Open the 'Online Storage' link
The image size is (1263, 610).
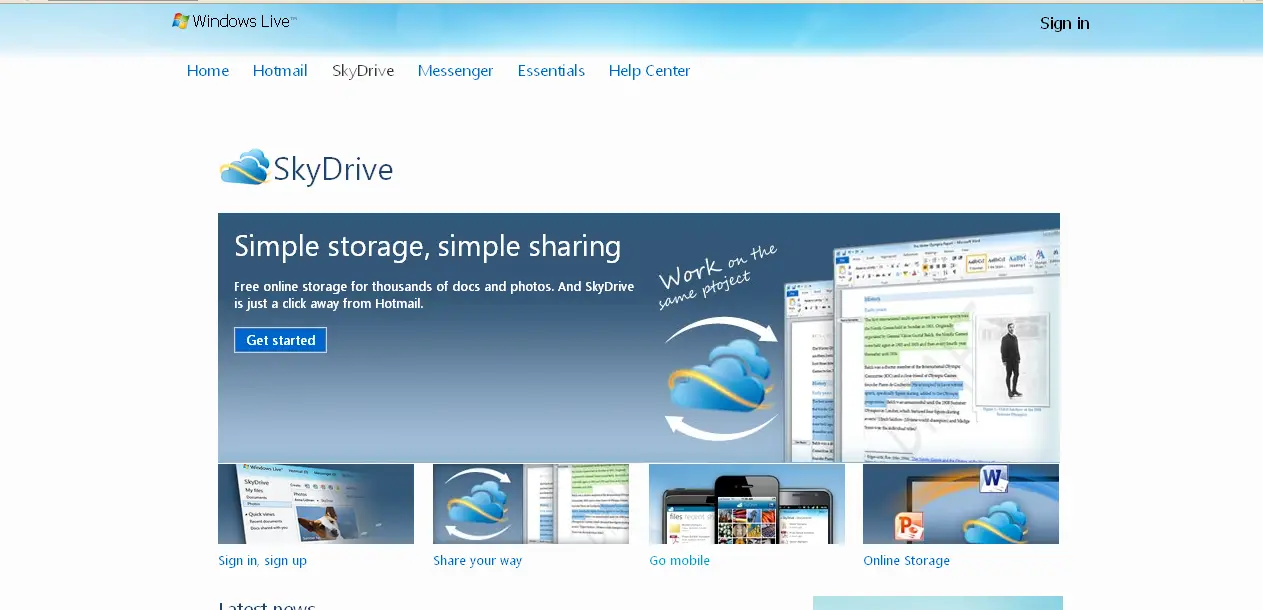pos(907,561)
